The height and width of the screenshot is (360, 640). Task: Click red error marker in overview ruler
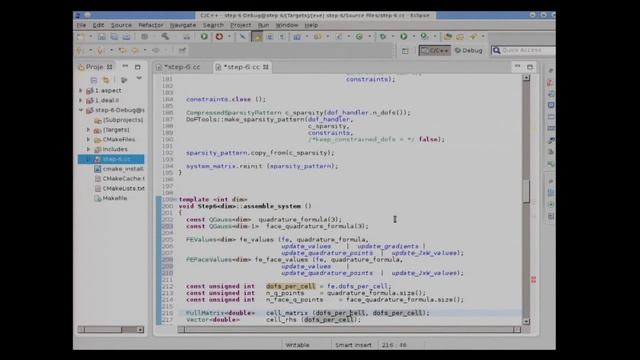coord(533,280)
